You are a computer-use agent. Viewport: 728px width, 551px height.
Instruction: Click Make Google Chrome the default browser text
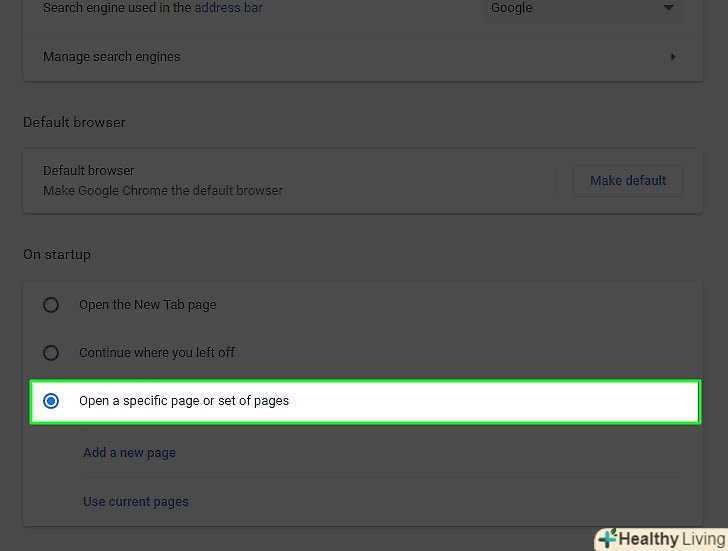point(163,191)
